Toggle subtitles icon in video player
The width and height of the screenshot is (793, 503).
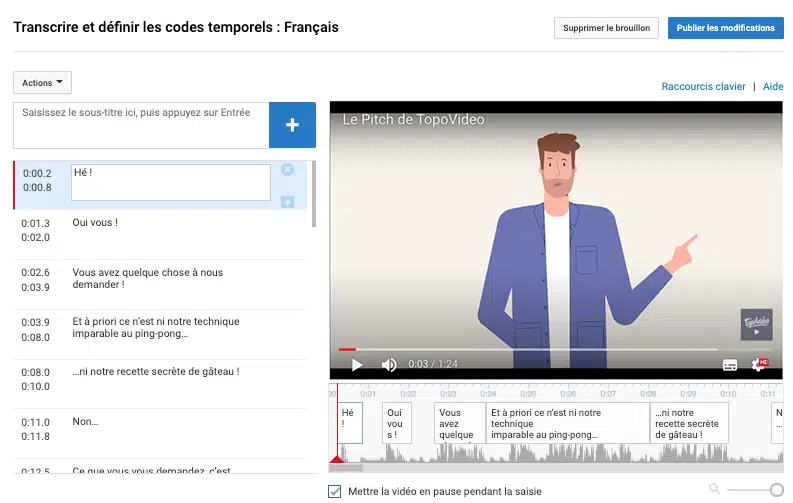tap(730, 365)
